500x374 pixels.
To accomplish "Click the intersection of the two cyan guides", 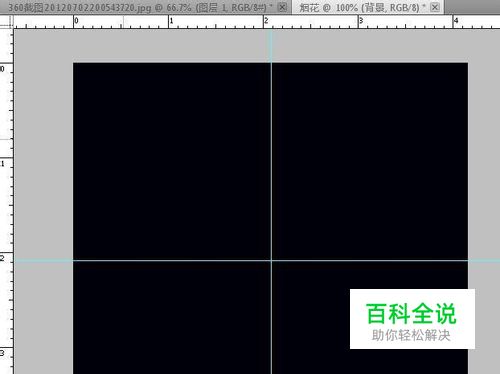I will coord(271,260).
